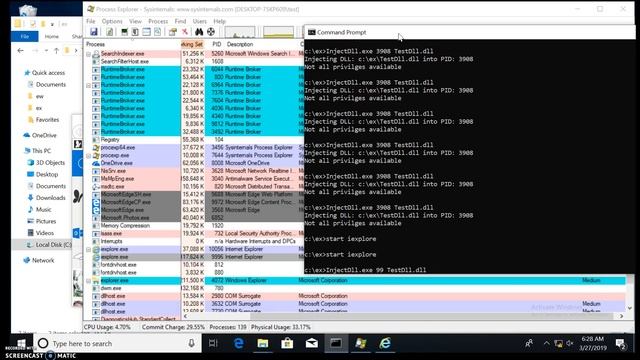Toggle the Show Process Tree toolbar icon
Image resolution: width=640 pixels, height=360 pixels.
[x=135, y=32]
